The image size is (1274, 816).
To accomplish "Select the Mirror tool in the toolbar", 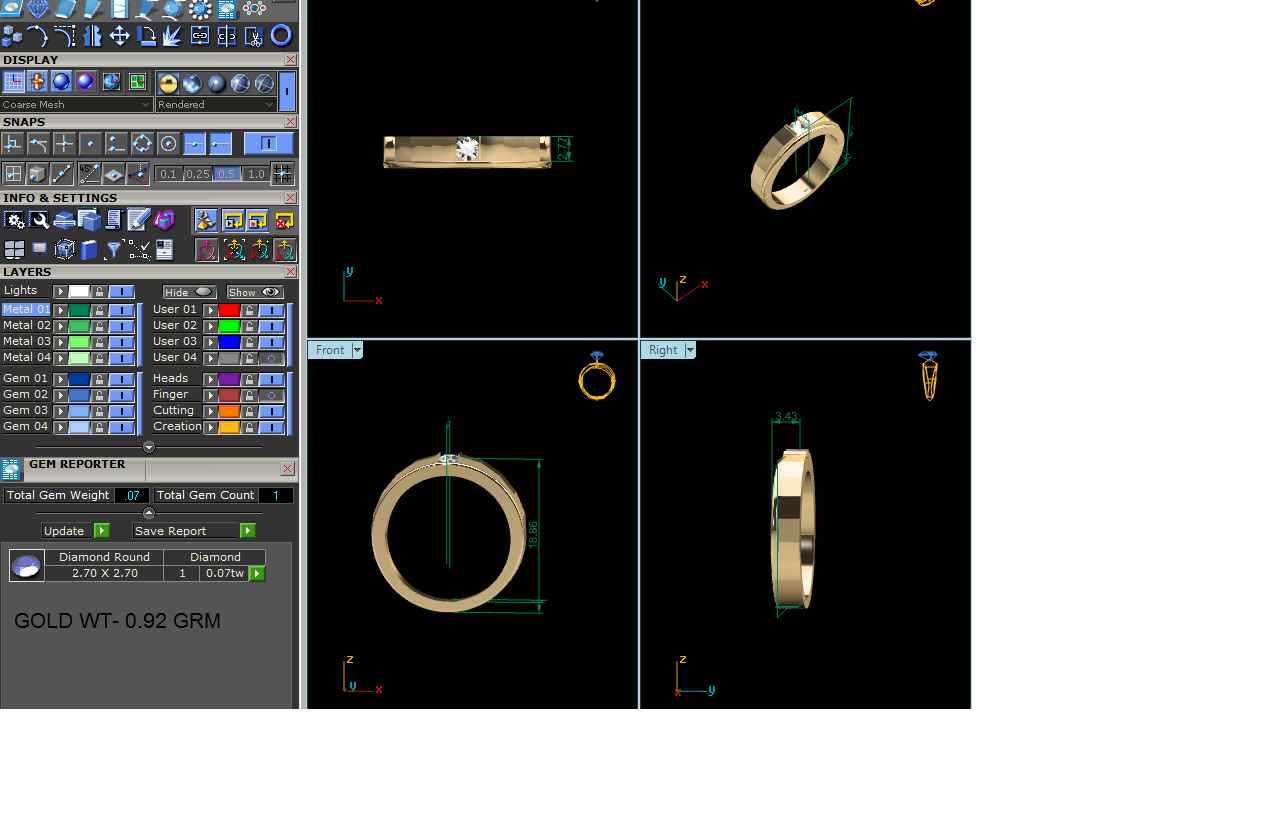I will 93,36.
